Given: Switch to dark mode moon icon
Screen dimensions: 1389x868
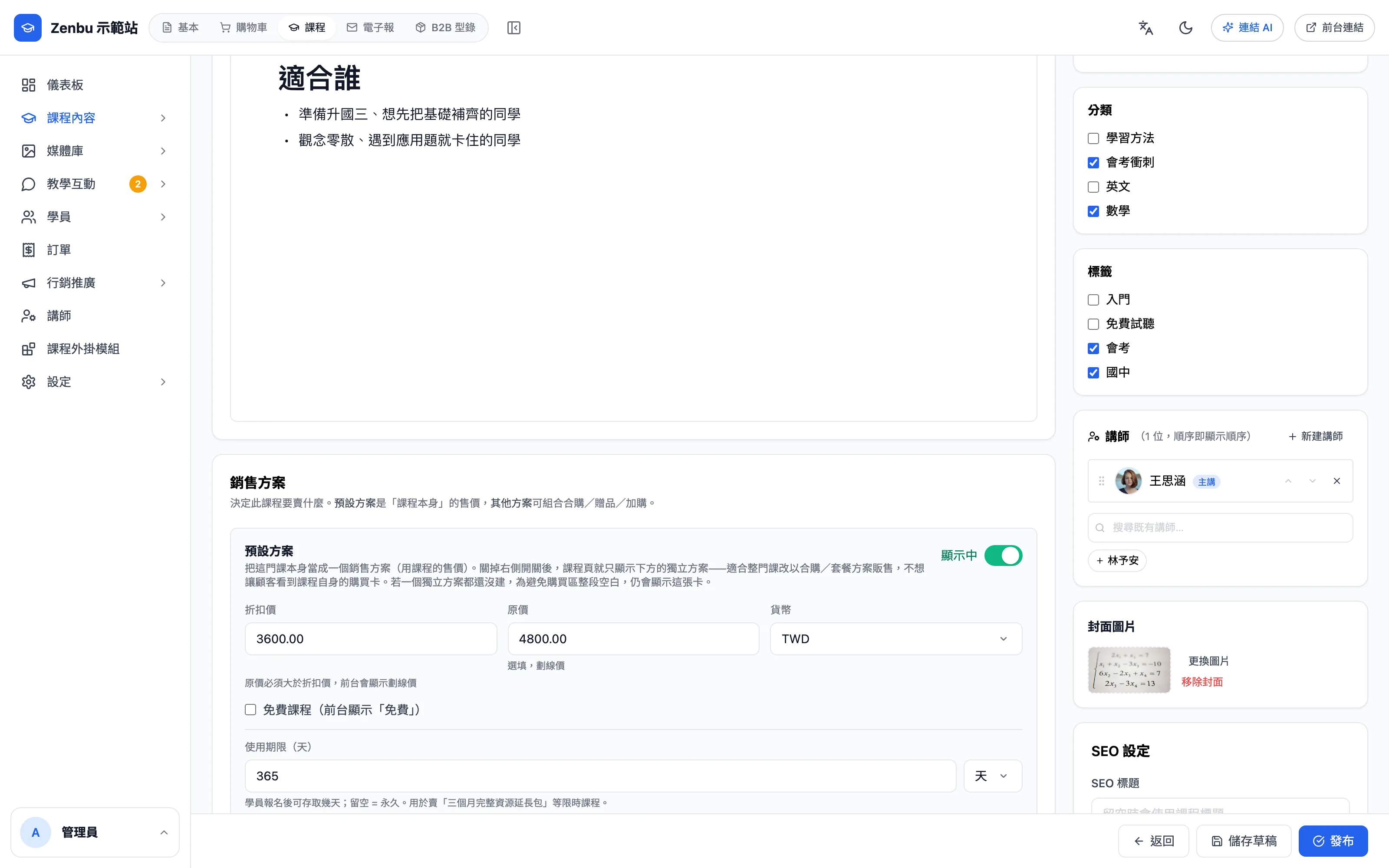Looking at the screenshot, I should 1186,27.
